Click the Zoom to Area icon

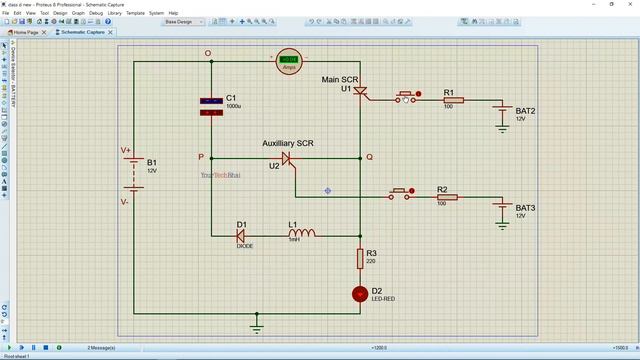click(272, 22)
